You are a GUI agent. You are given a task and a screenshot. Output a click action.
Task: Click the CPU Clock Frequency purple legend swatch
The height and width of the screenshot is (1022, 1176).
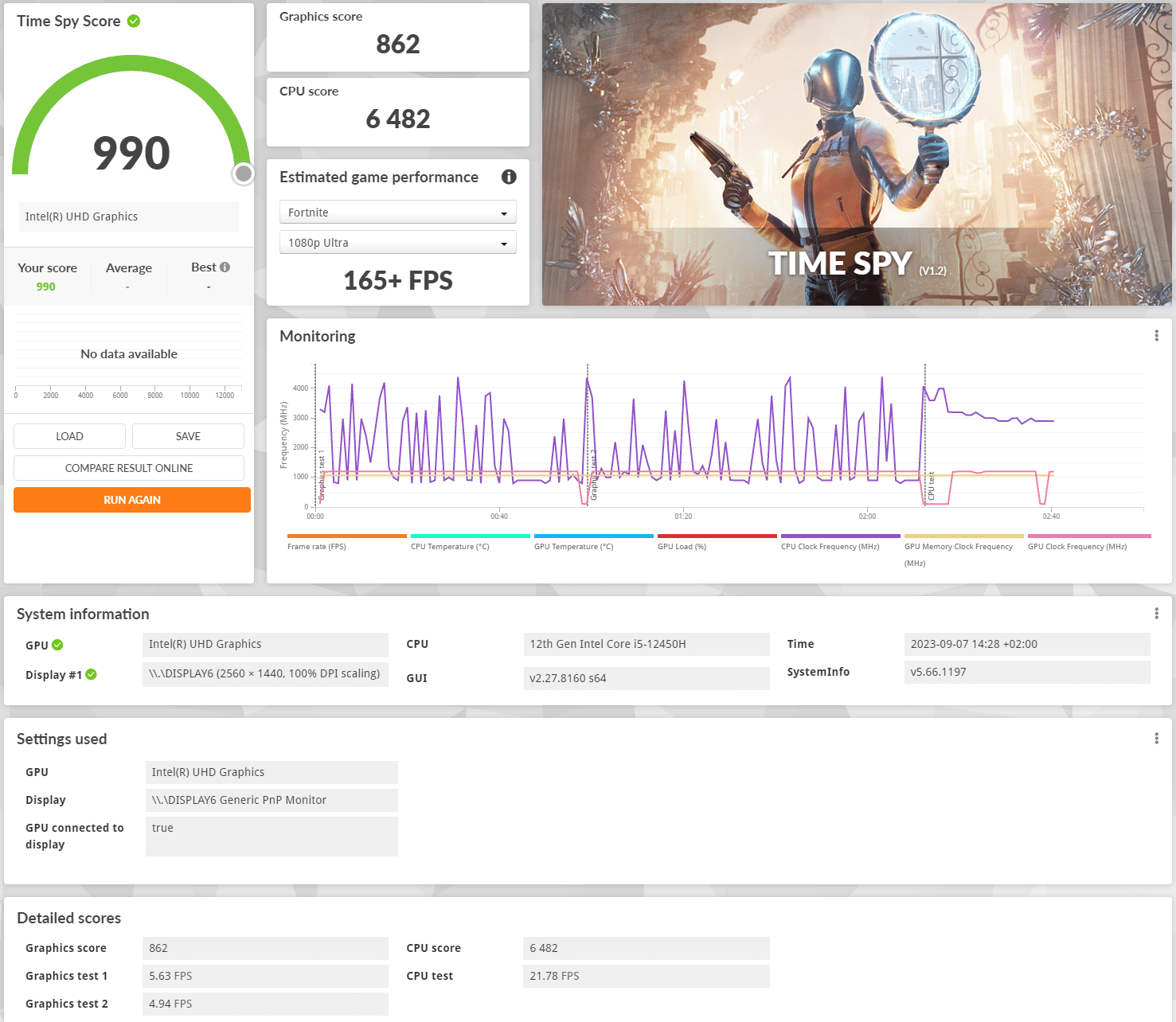point(840,536)
